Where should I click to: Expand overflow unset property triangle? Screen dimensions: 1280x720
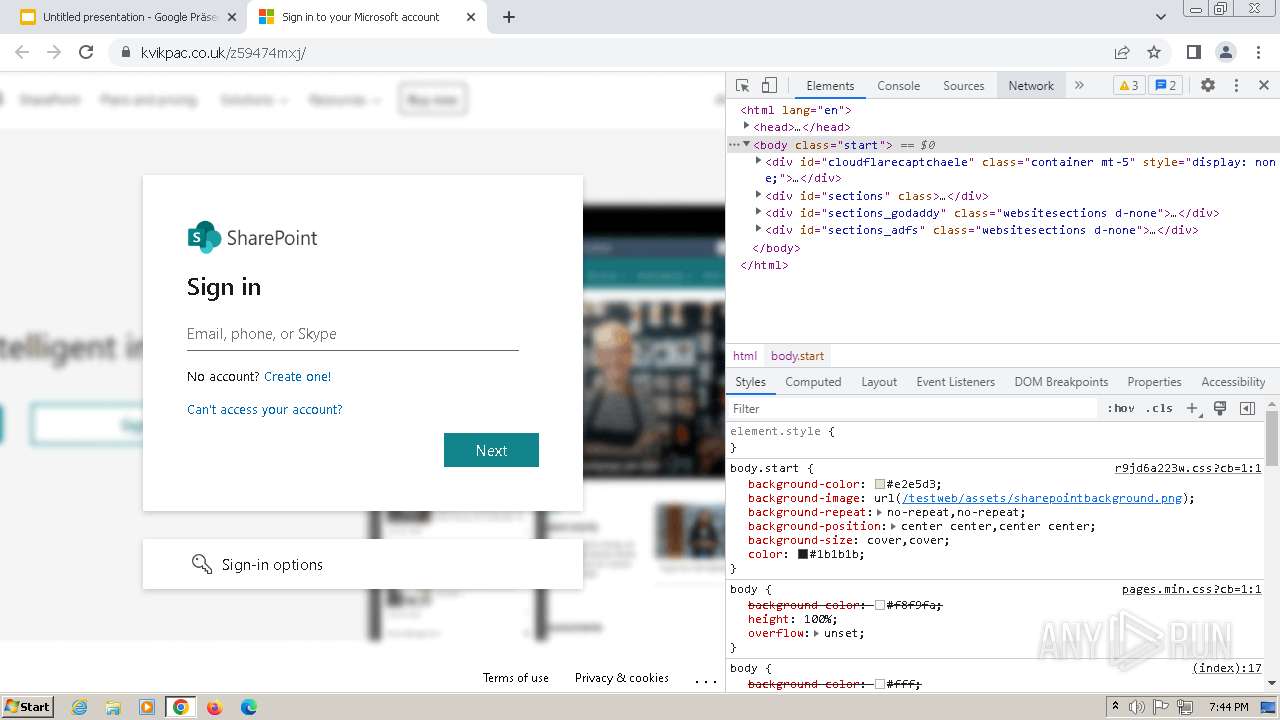[x=816, y=633]
